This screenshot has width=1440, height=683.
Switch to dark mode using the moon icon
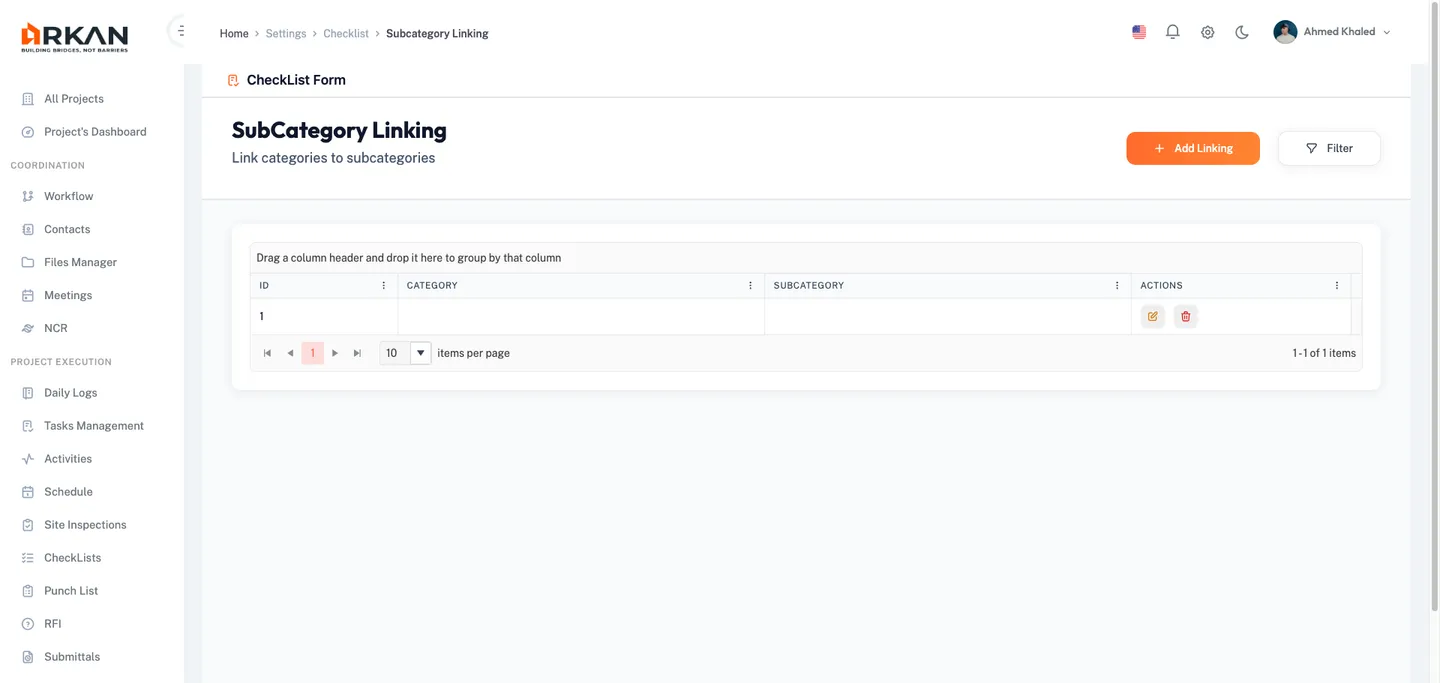[x=1241, y=31]
